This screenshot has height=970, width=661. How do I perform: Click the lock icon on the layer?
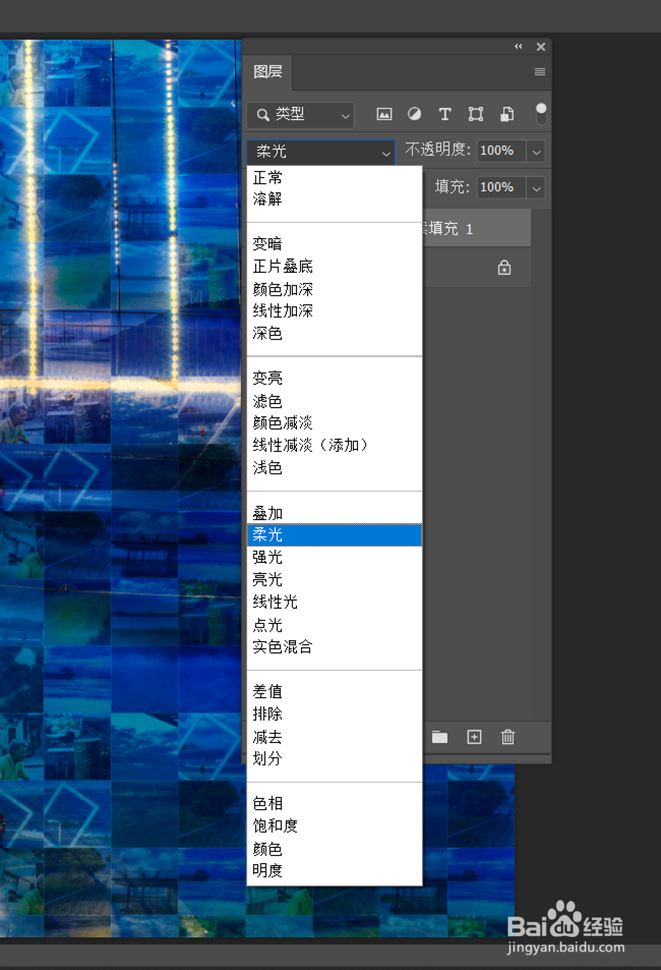505,268
